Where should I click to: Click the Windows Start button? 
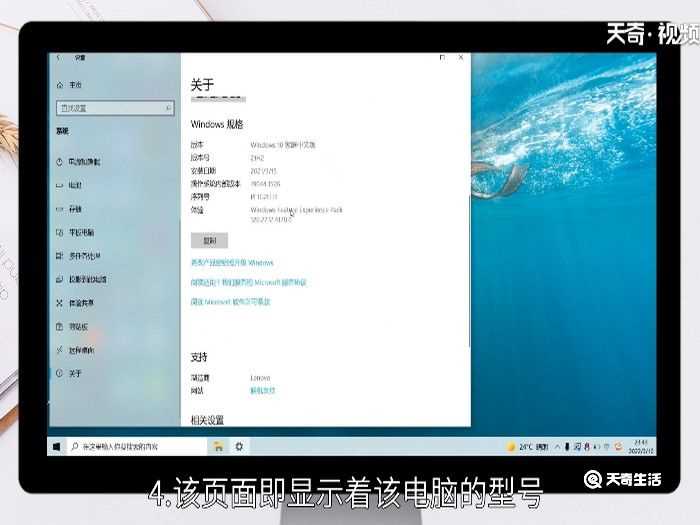(x=57, y=446)
